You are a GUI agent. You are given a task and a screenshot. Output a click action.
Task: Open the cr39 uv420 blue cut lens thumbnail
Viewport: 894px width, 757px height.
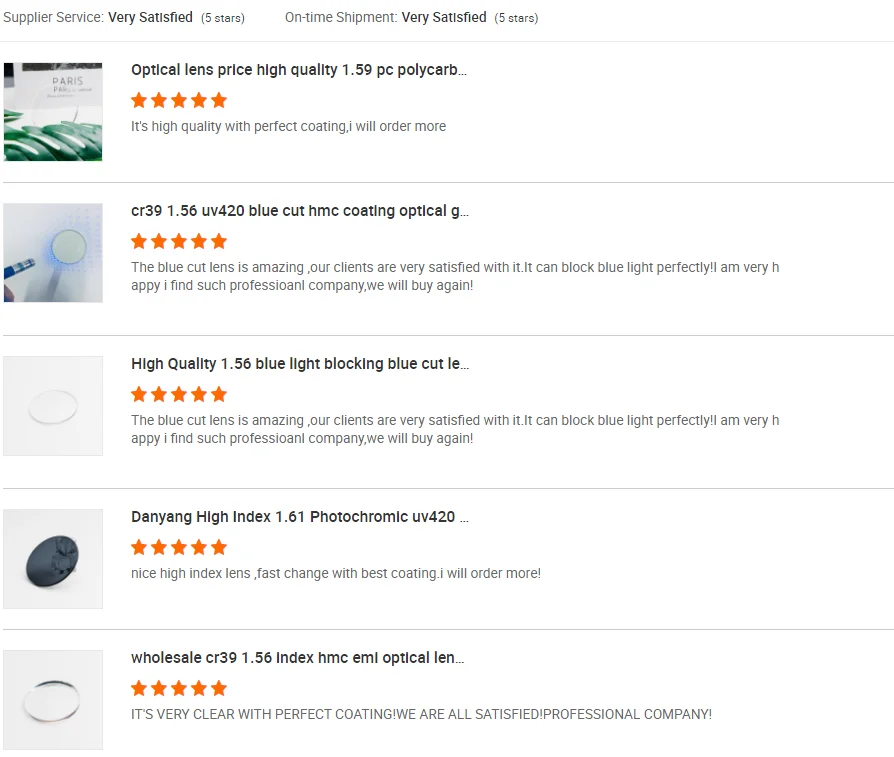(53, 253)
